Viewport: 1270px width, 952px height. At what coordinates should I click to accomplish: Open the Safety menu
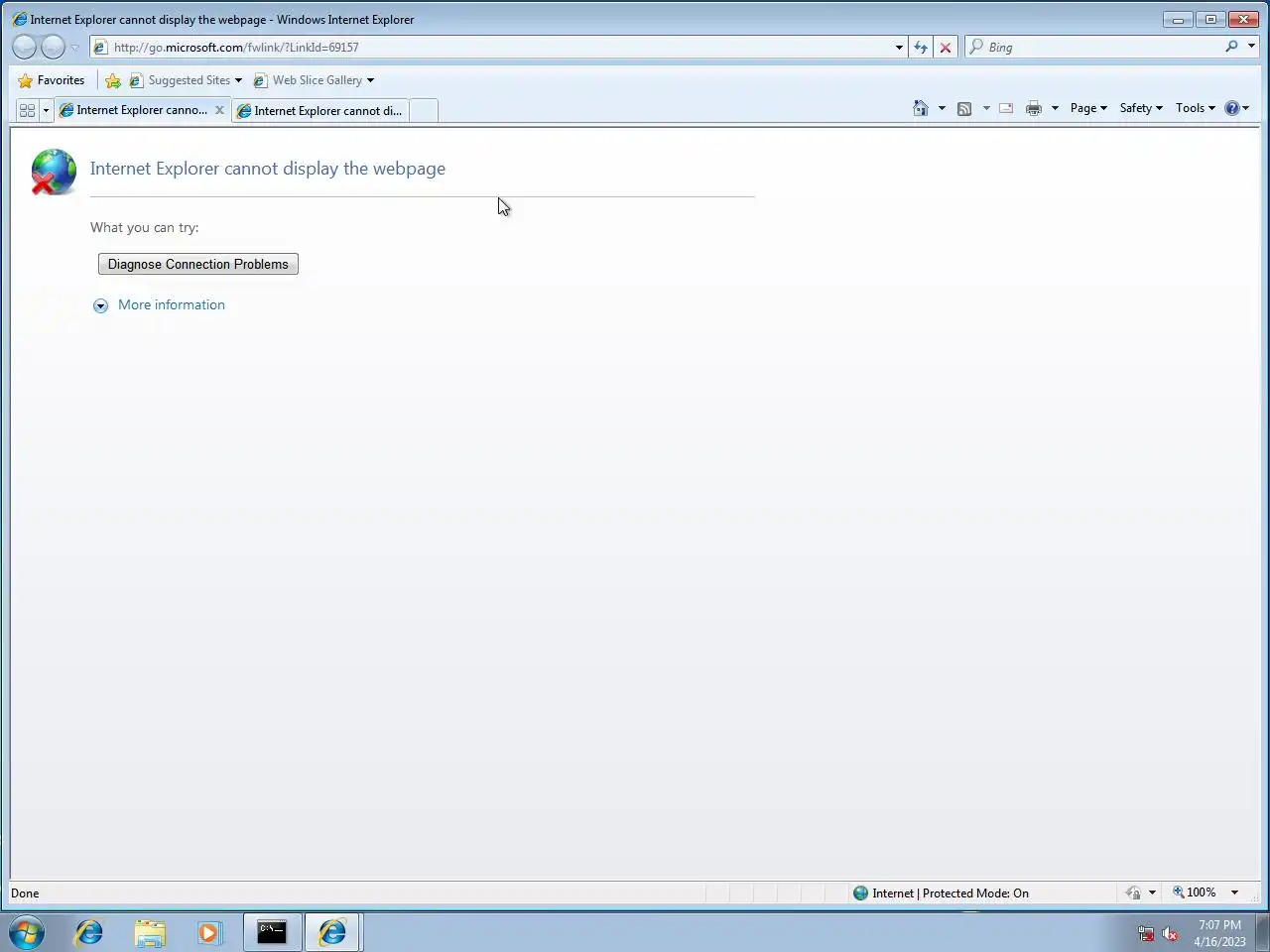pyautogui.click(x=1141, y=108)
